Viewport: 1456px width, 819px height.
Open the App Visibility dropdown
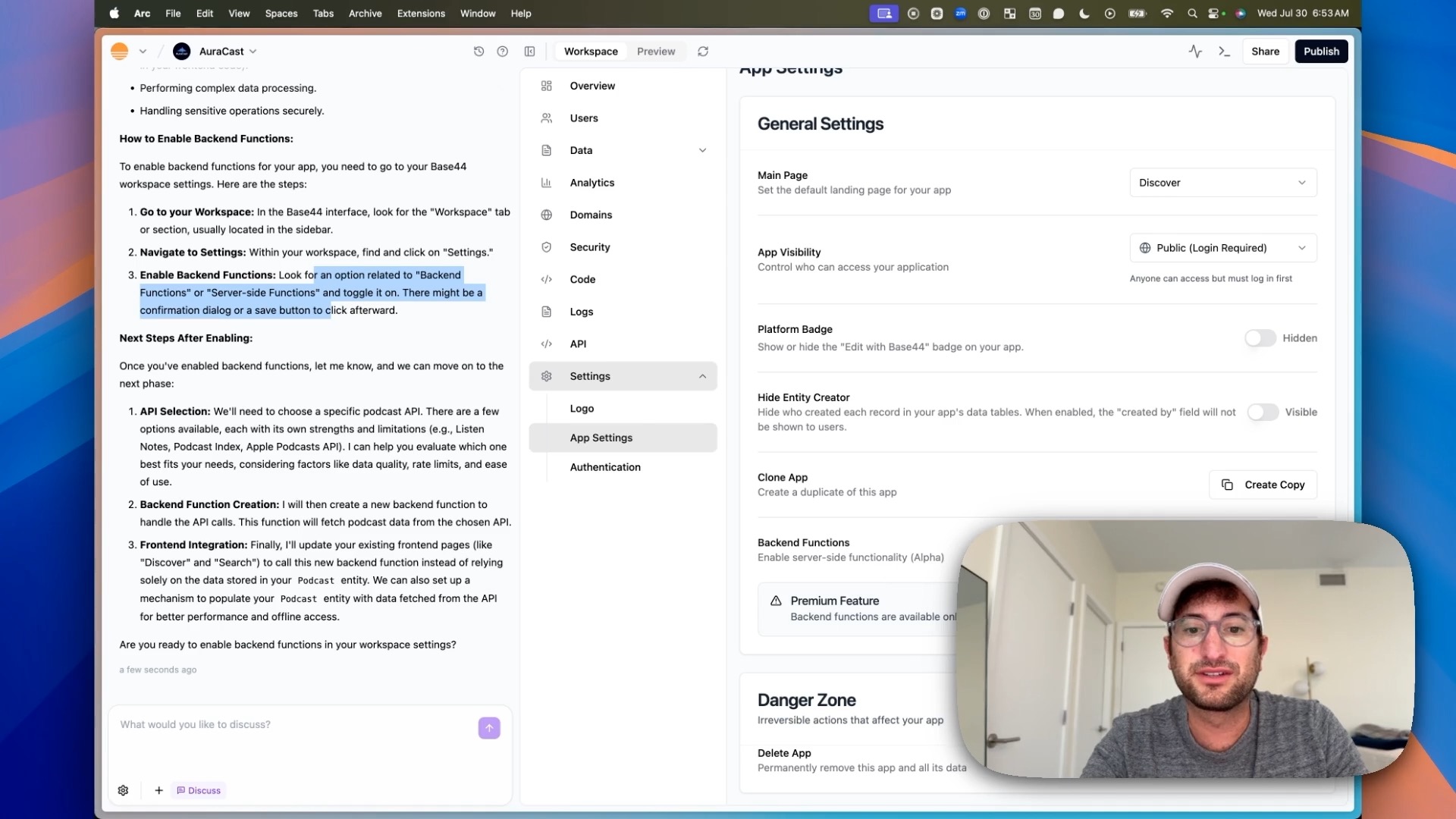(x=1223, y=248)
